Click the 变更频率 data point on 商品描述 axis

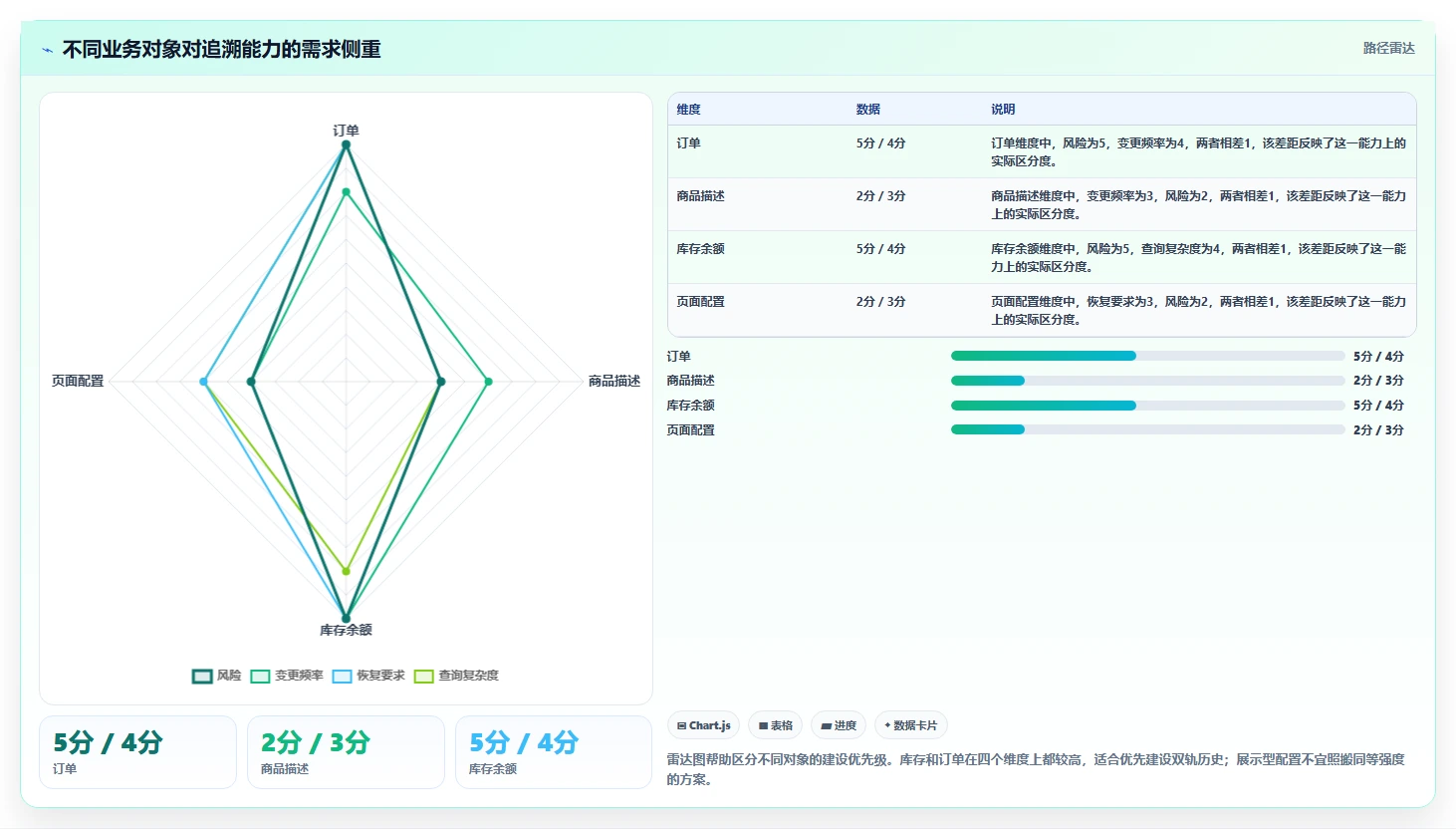click(x=488, y=382)
